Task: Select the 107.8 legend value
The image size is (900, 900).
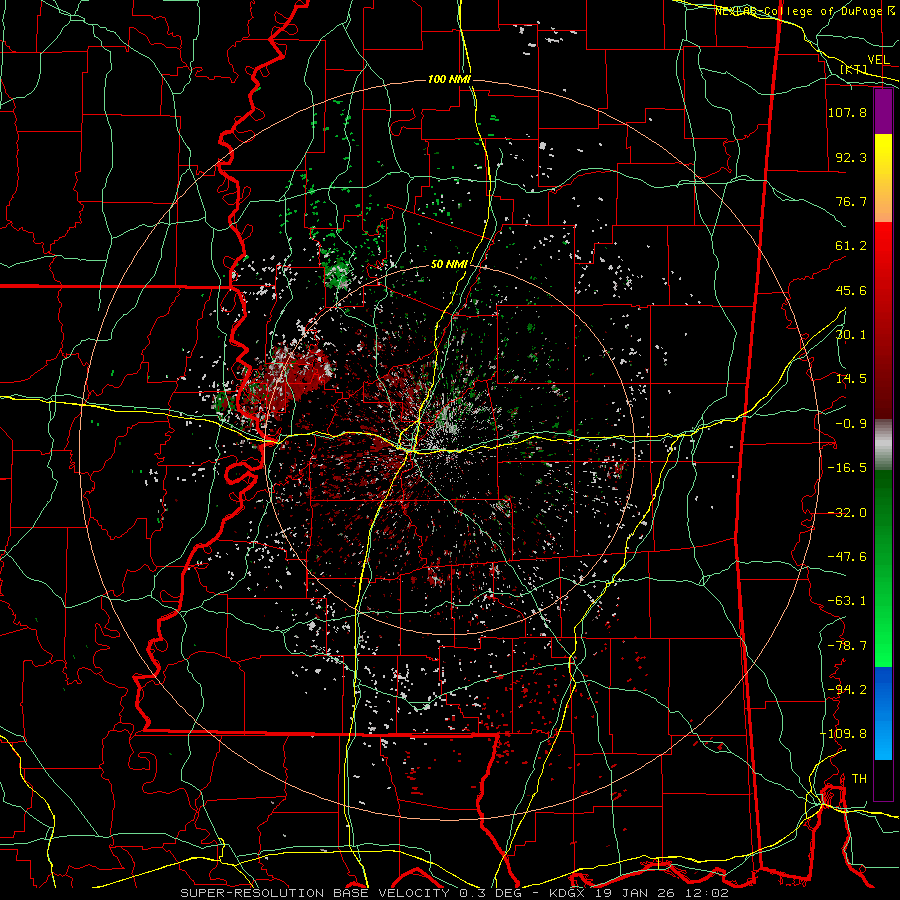Action: (x=847, y=112)
